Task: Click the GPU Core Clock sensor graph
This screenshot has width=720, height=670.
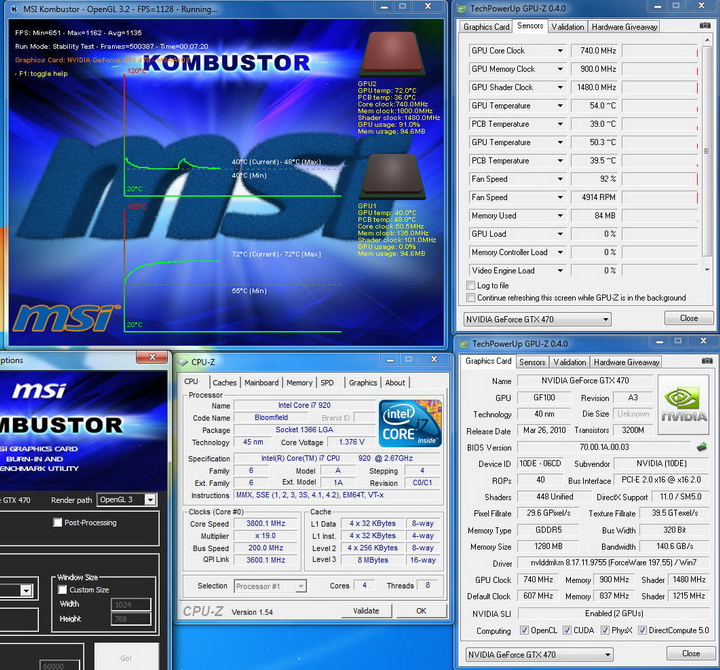Action: tap(660, 51)
